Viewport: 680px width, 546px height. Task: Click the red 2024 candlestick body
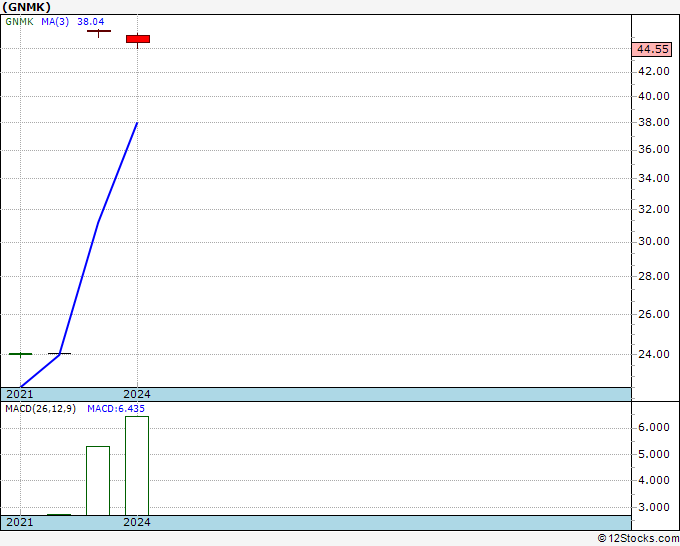[138, 39]
